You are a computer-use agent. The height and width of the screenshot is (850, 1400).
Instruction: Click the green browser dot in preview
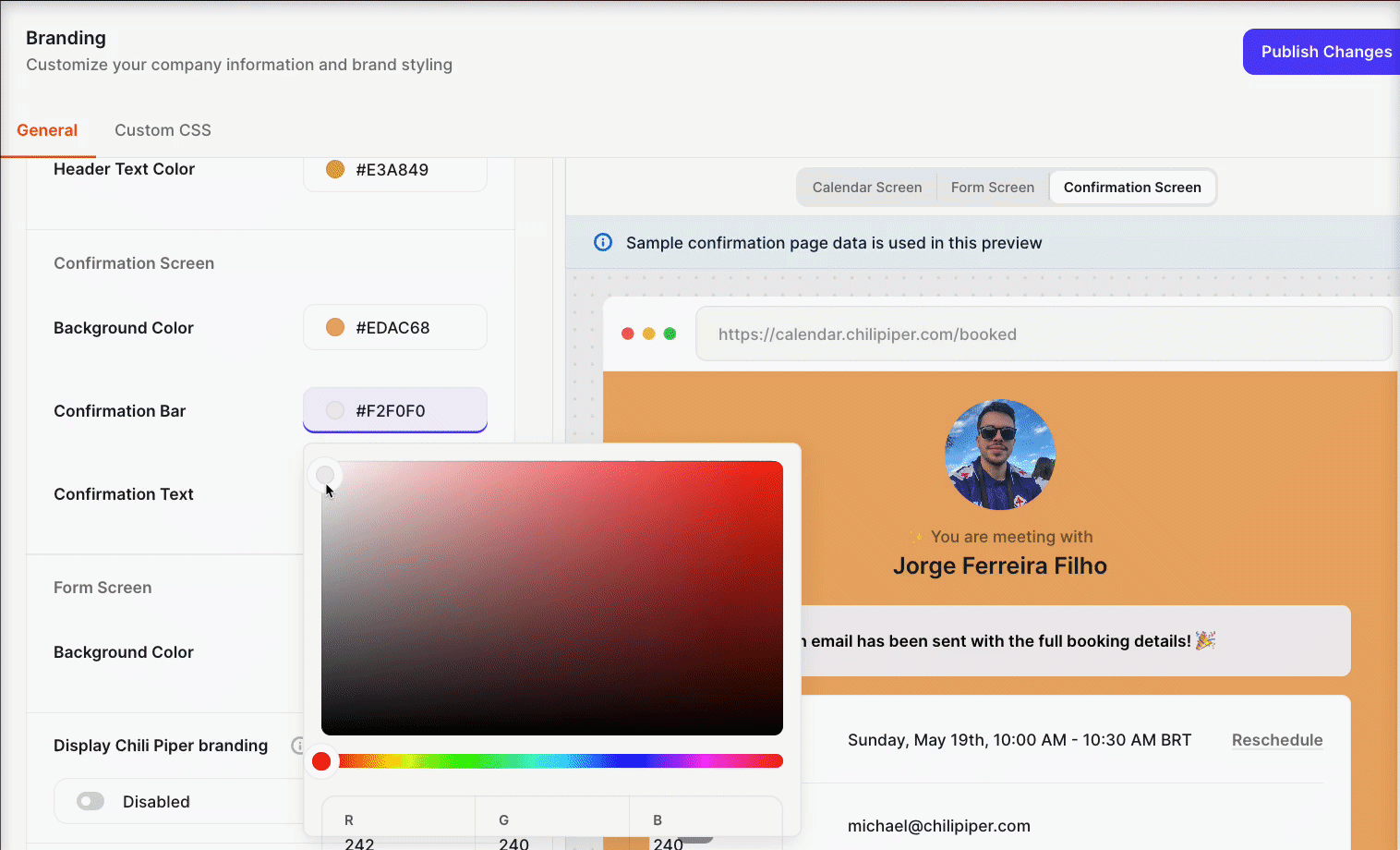pos(670,334)
